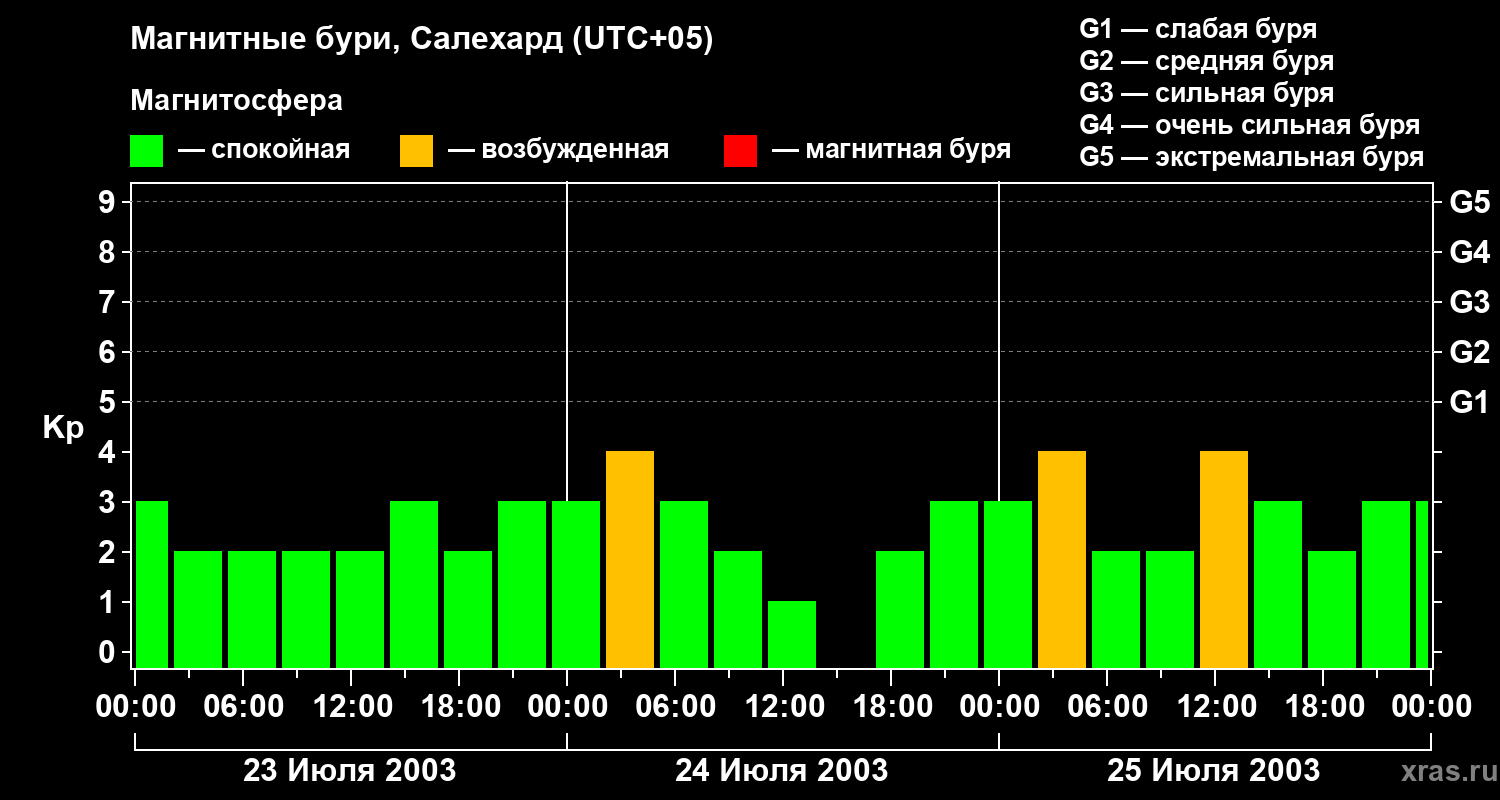Screen dimensions: 1500x800
Task: Click the first green bar on 23 Июля
Action: tap(152, 585)
